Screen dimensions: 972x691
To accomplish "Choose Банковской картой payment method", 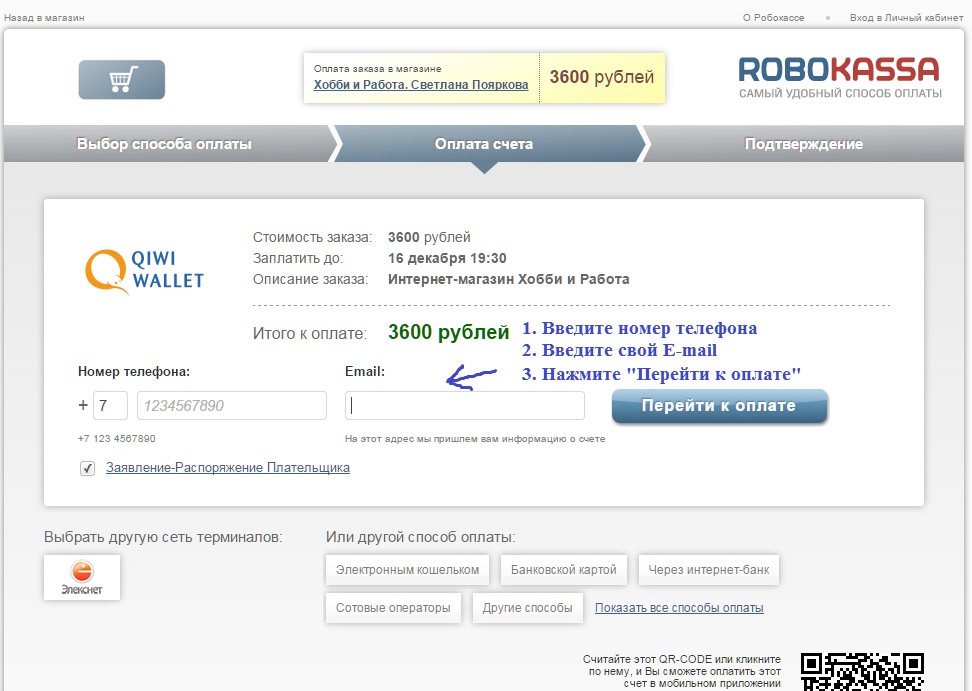I will (x=563, y=570).
